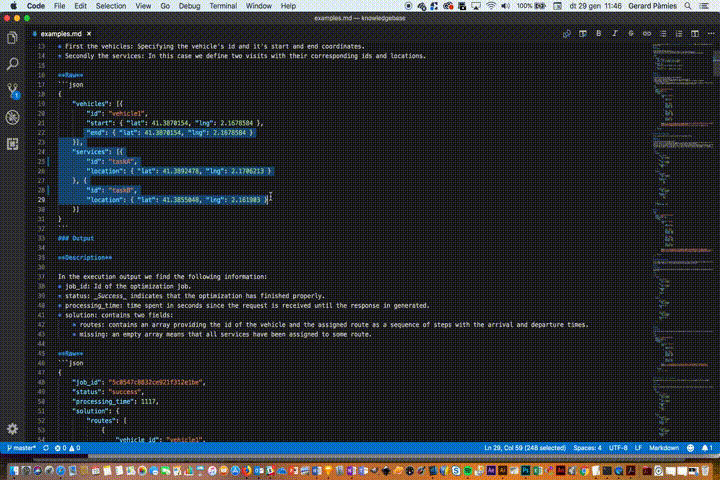Screen dimensions: 720x480
Task: Open the Trash in the Dock
Action: pyautogui.click(x=705, y=470)
